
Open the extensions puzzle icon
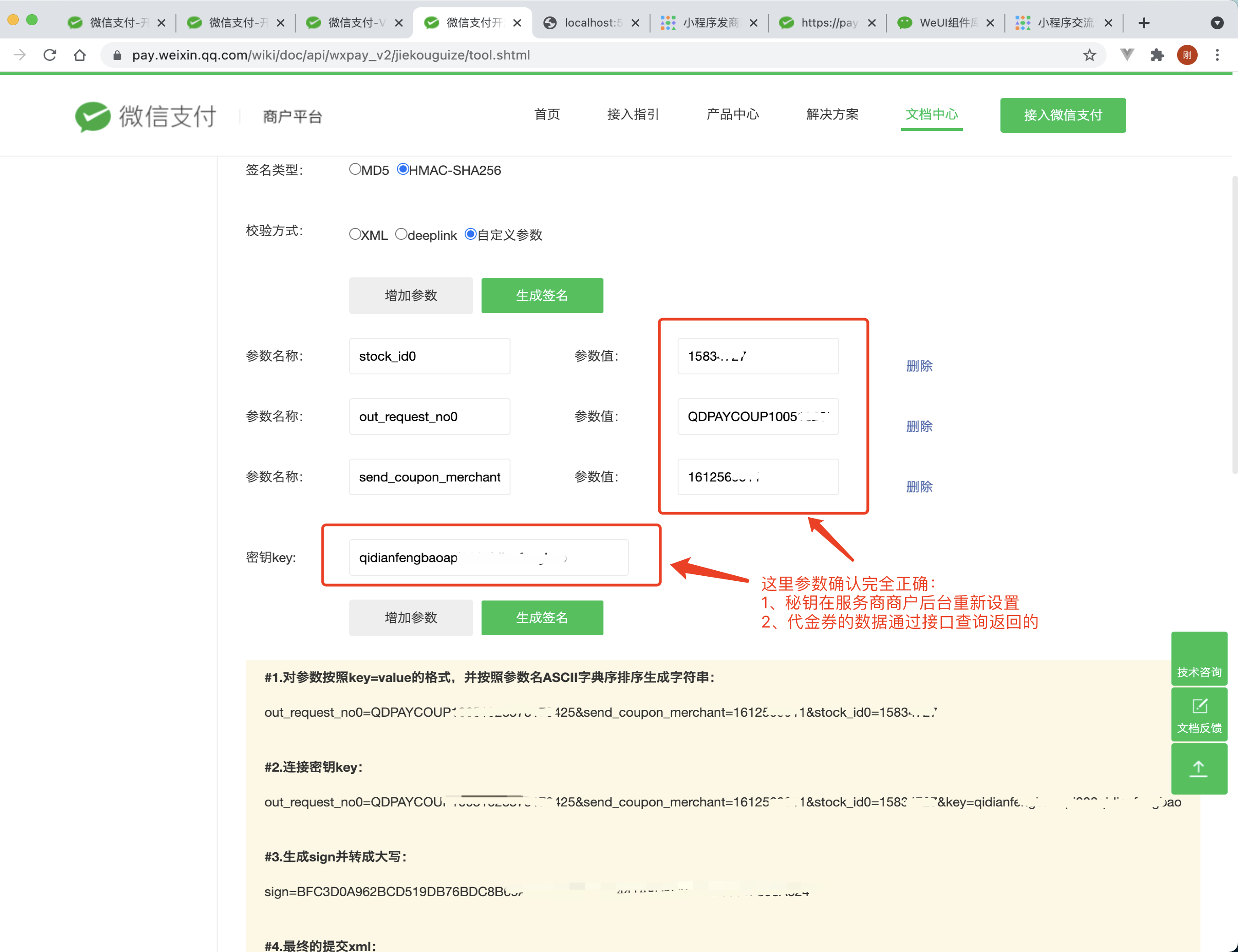click(1157, 55)
